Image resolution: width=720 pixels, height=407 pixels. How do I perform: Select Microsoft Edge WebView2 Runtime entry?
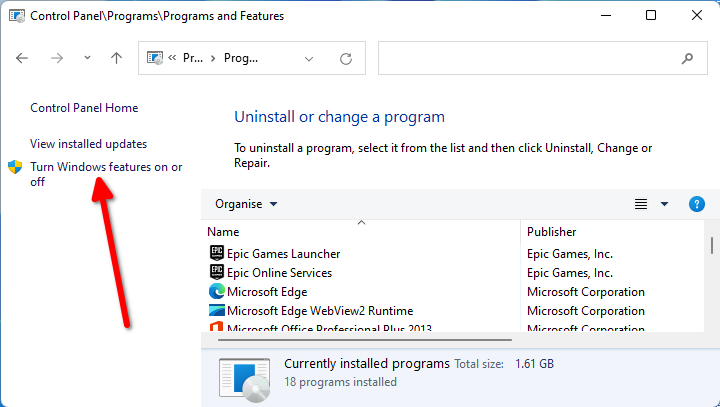pyautogui.click(x=320, y=311)
